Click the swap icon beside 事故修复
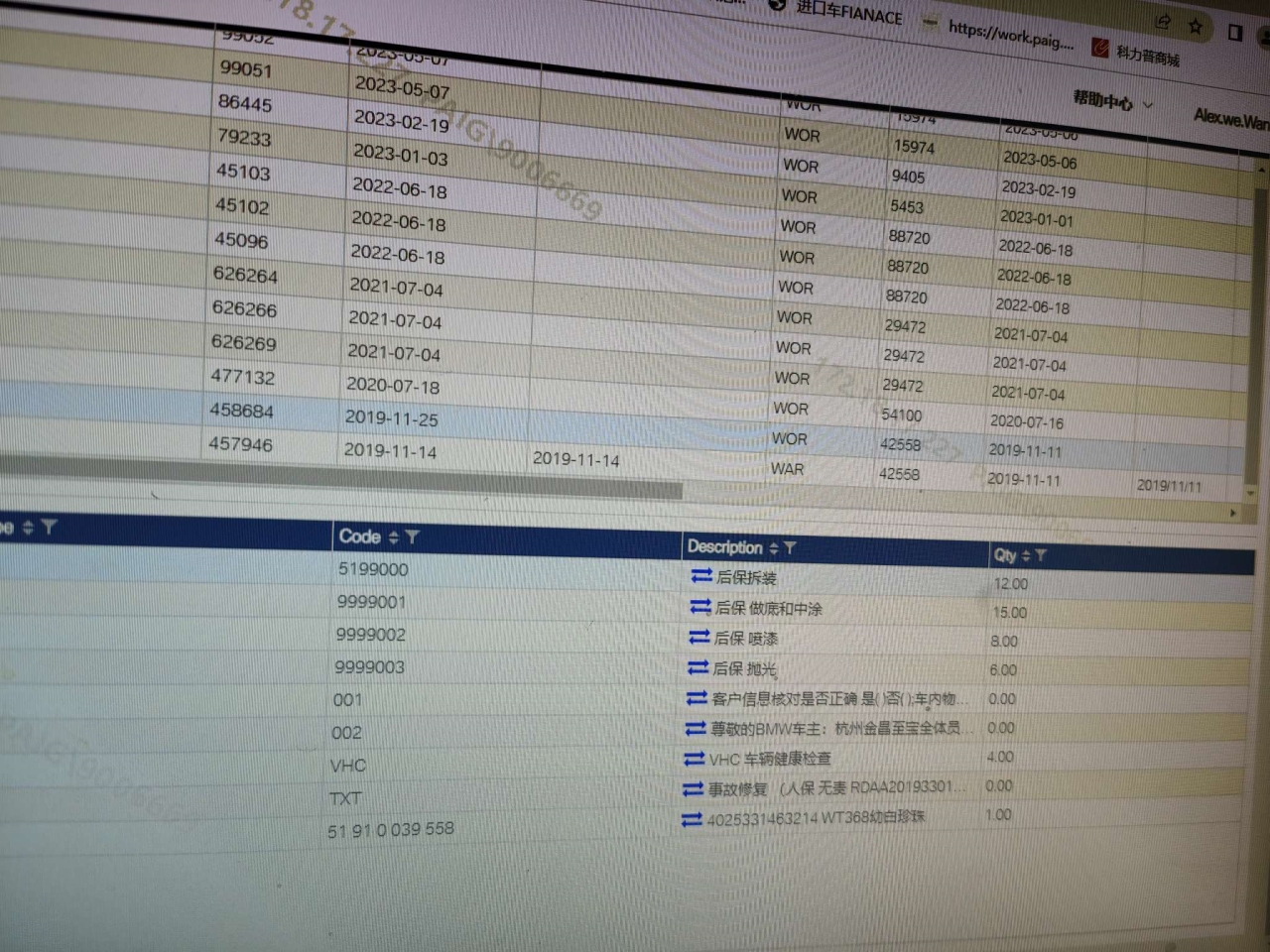 [x=694, y=789]
